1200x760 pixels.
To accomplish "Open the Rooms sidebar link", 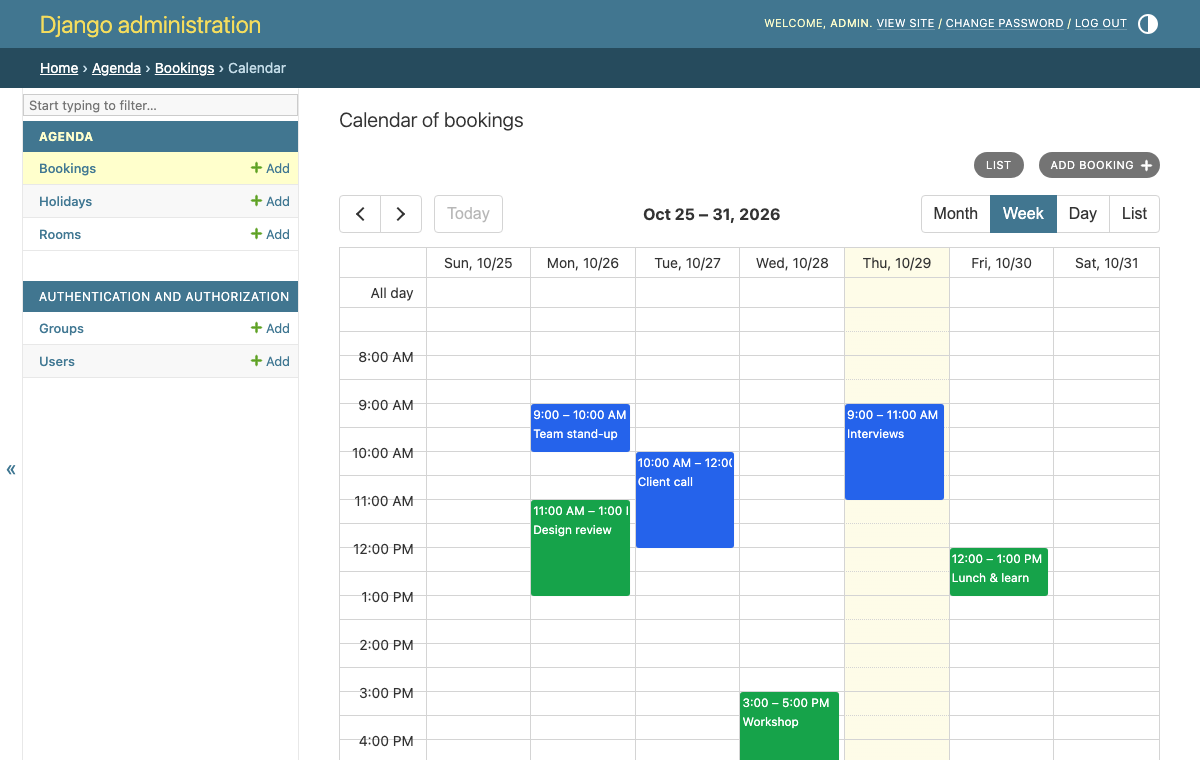I will [x=60, y=234].
